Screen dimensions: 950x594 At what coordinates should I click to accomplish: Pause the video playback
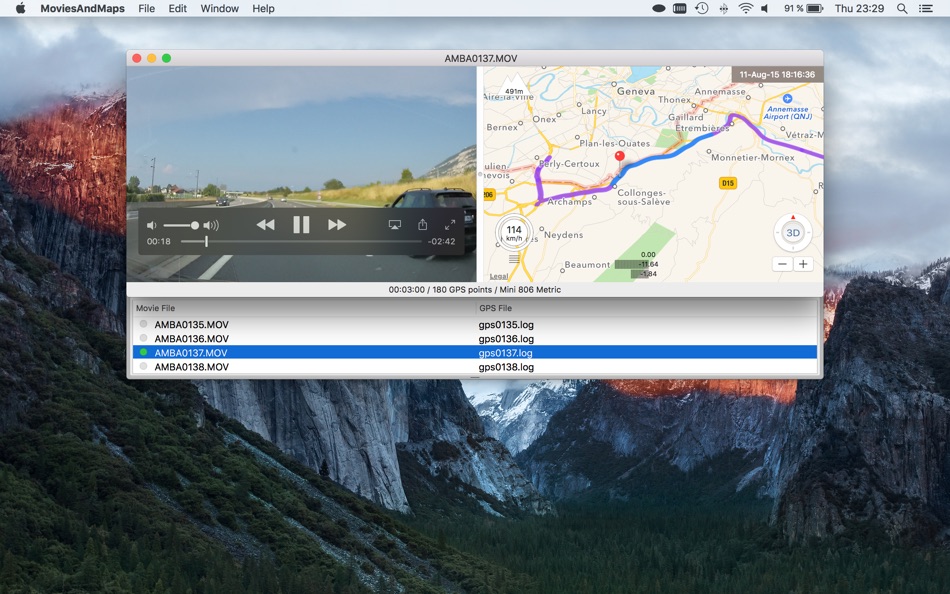pyautogui.click(x=301, y=225)
